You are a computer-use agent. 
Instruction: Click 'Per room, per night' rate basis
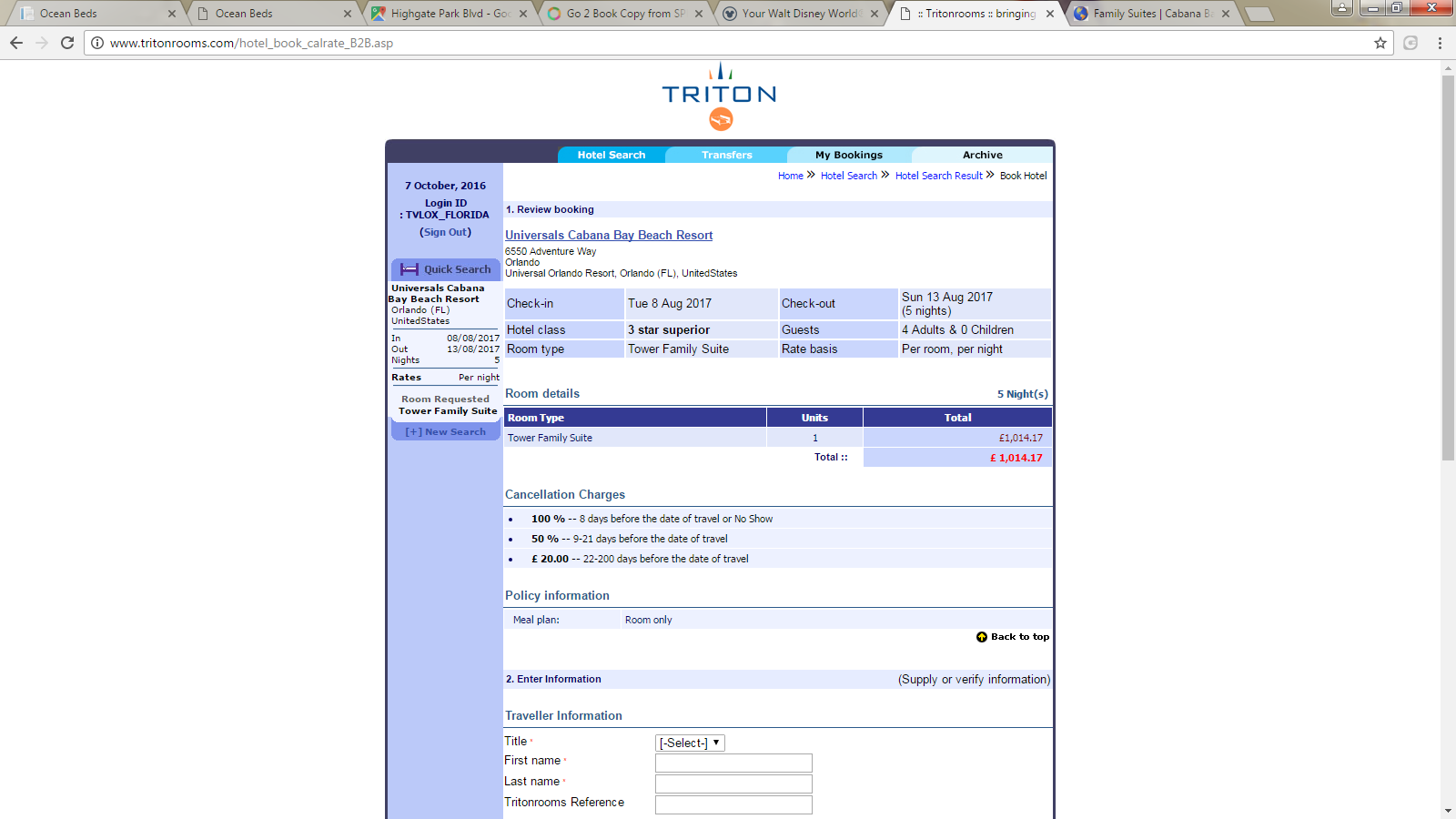click(x=952, y=349)
